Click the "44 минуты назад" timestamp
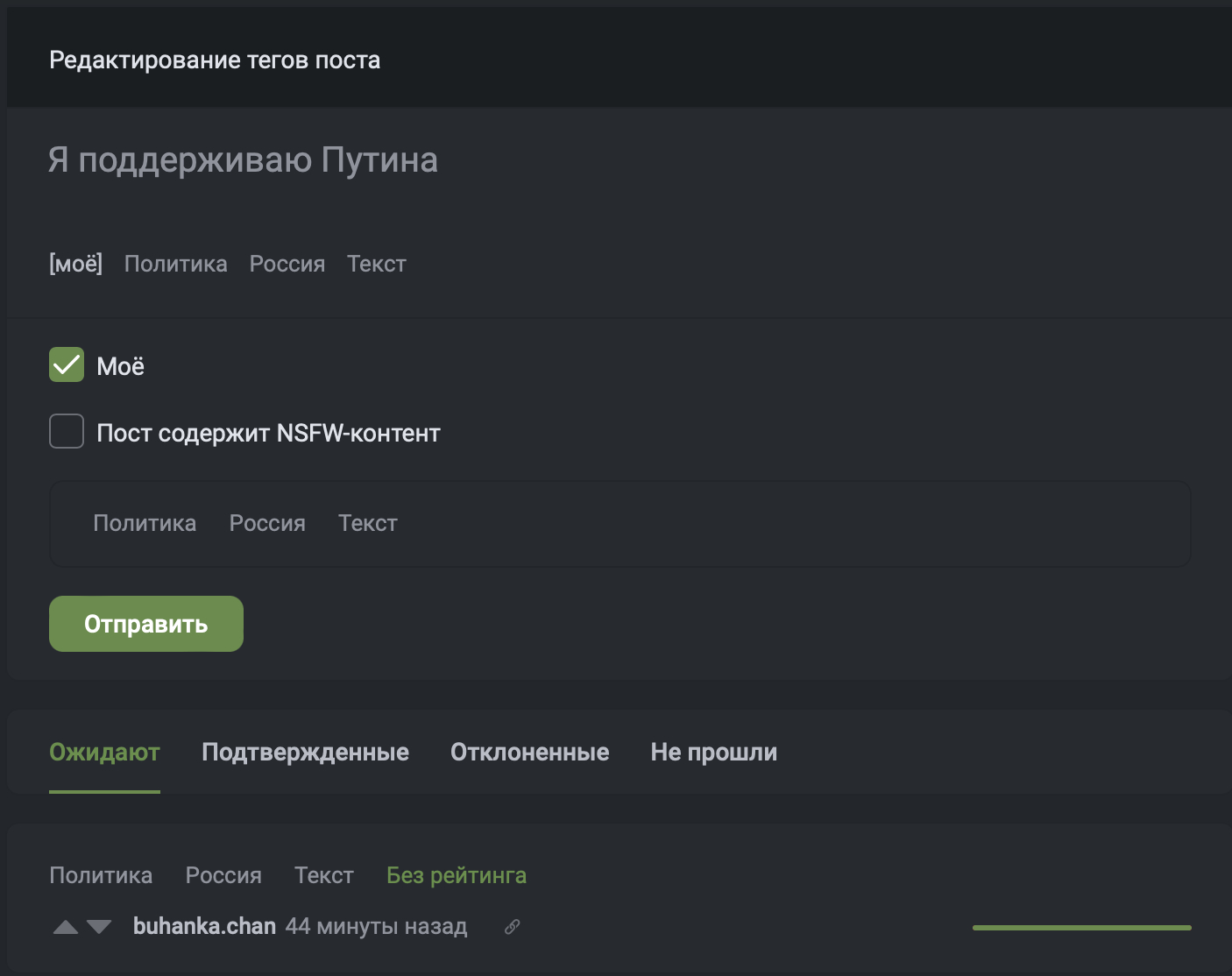Screen dimensions: 1232x976 [376, 926]
